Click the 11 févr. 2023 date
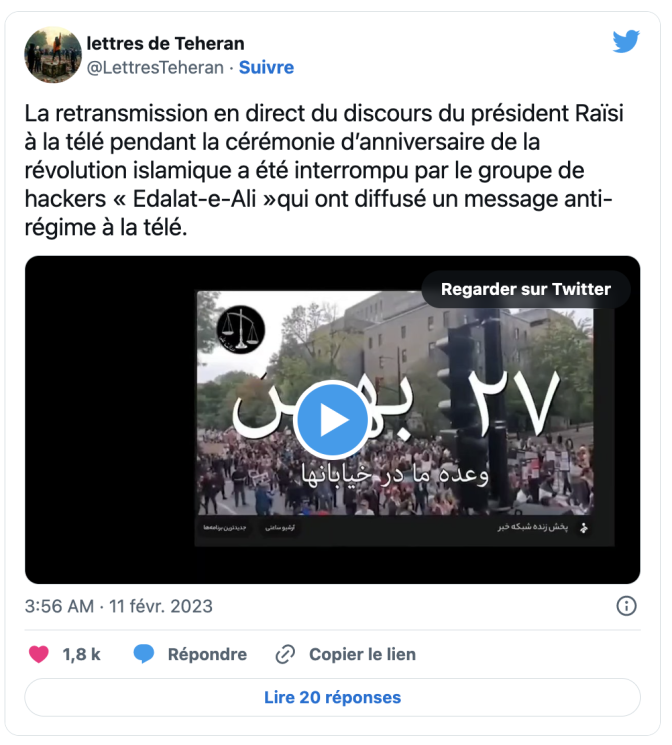The height and width of the screenshot is (745, 672). [x=161, y=606]
